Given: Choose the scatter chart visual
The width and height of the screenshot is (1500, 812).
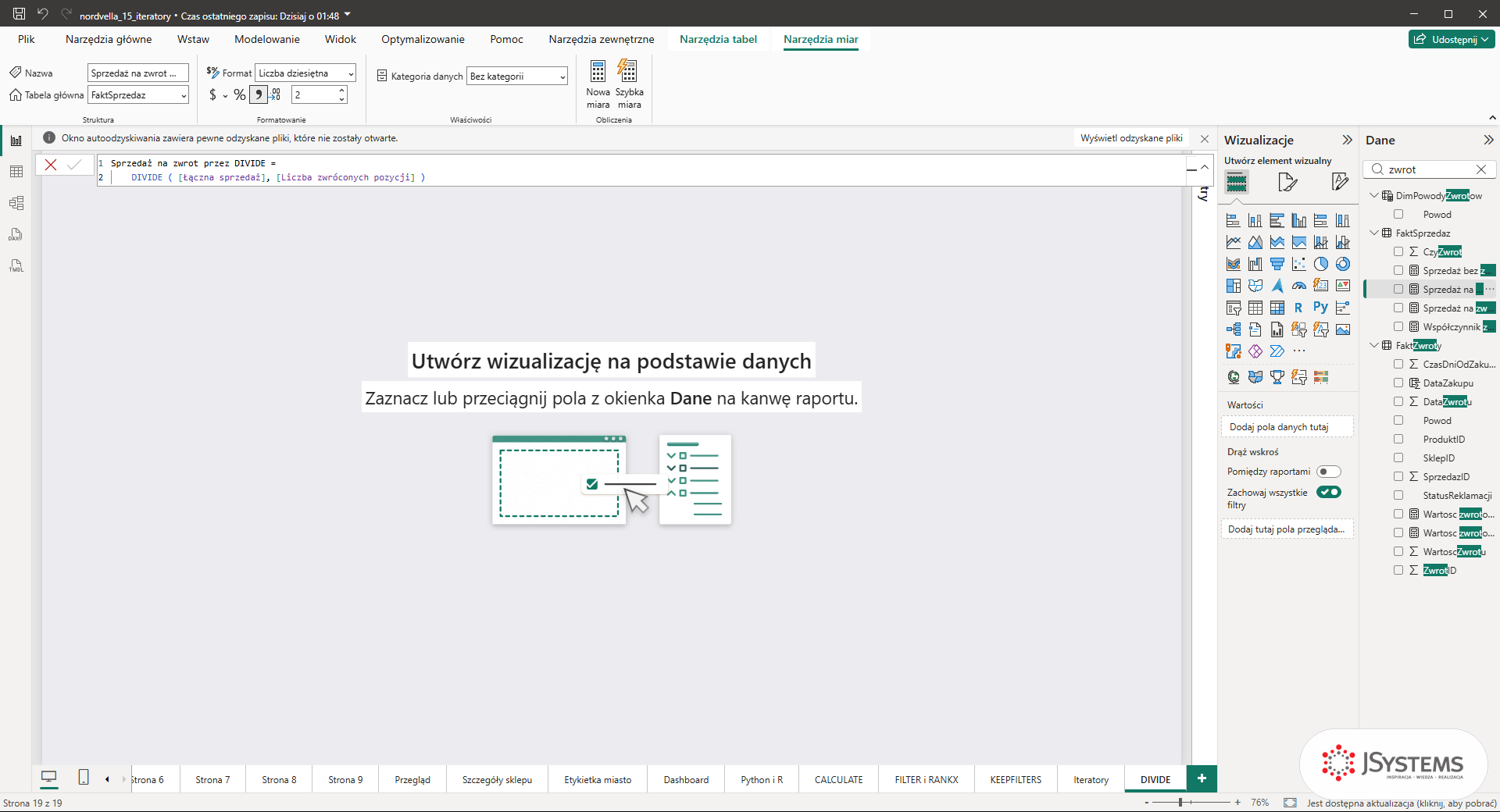Looking at the screenshot, I should click(1298, 264).
